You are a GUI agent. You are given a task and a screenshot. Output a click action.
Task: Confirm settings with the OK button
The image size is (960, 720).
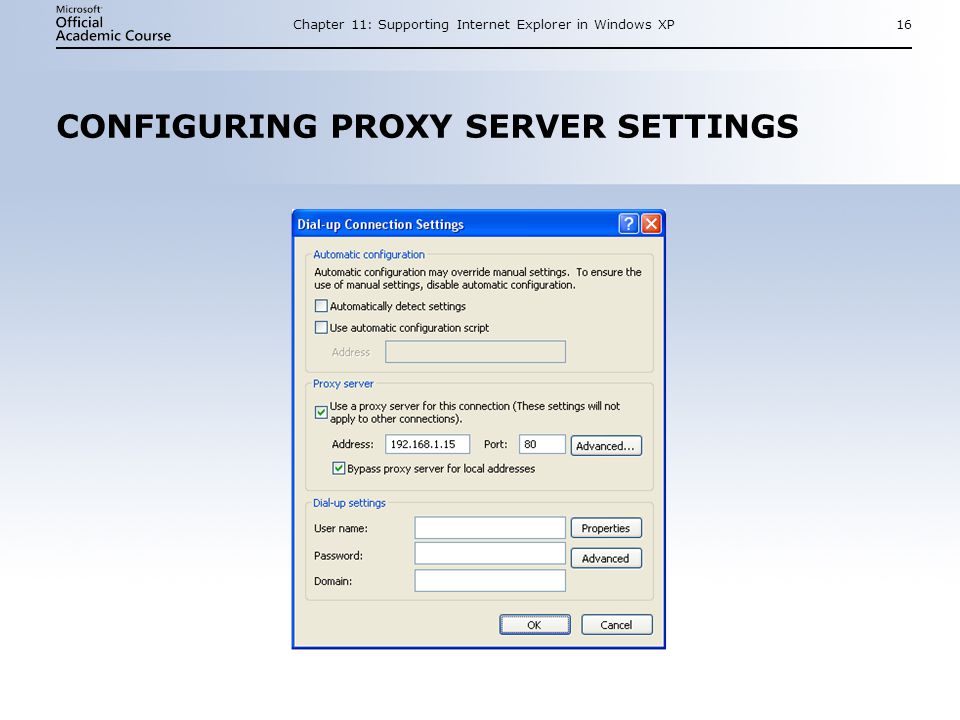534,624
